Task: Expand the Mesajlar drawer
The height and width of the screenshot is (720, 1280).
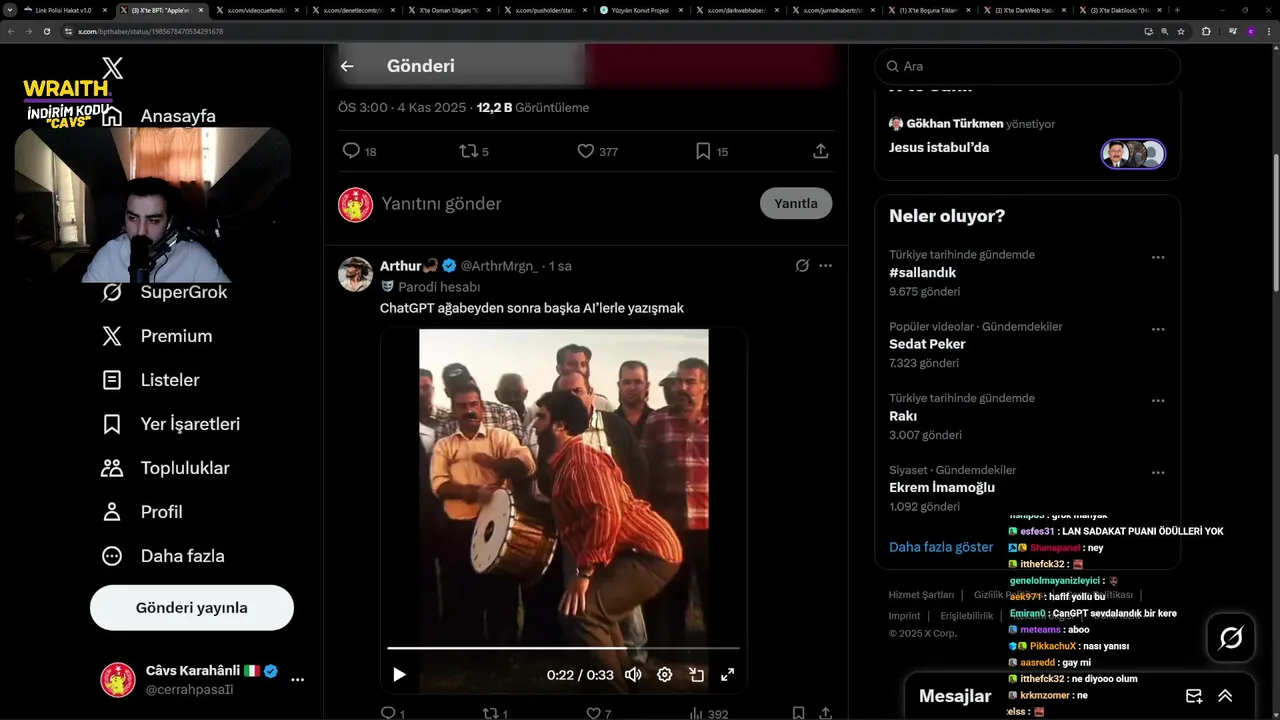Action: coord(1225,696)
